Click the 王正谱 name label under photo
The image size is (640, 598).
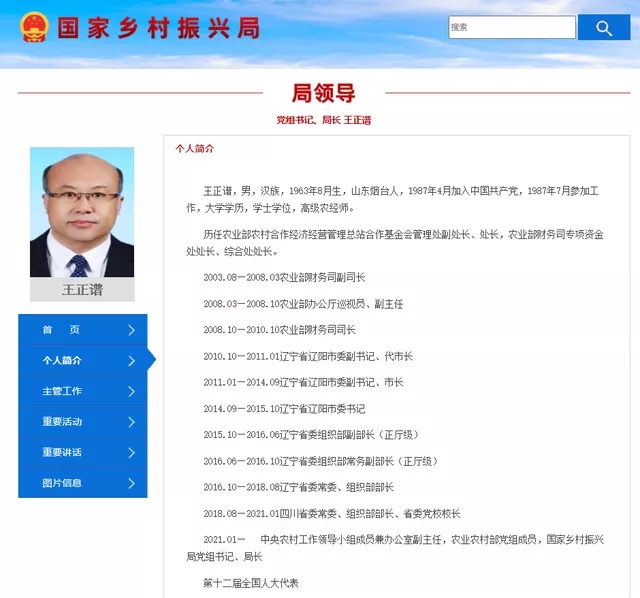pyautogui.click(x=82, y=290)
